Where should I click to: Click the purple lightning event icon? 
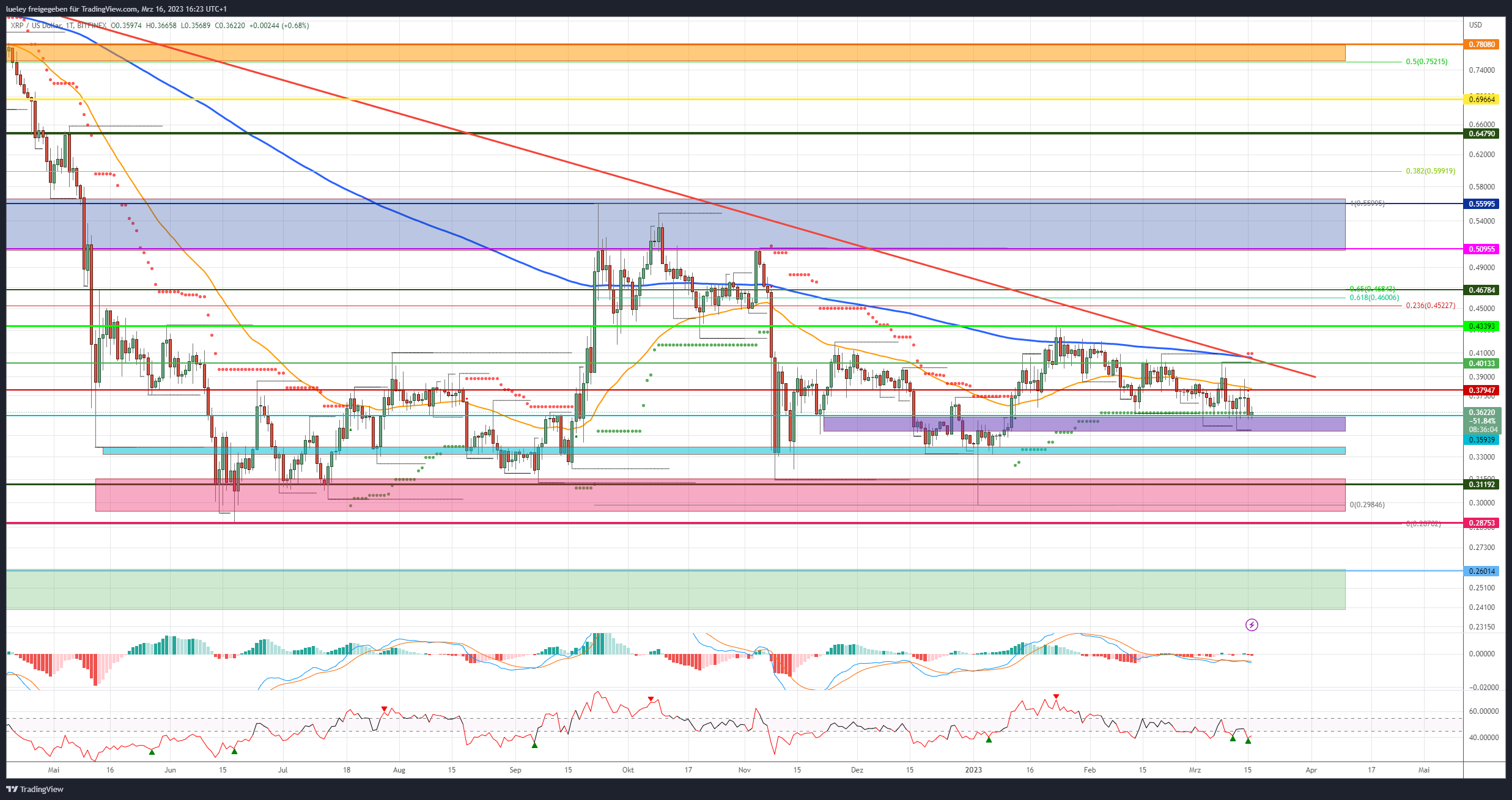click(x=1252, y=625)
